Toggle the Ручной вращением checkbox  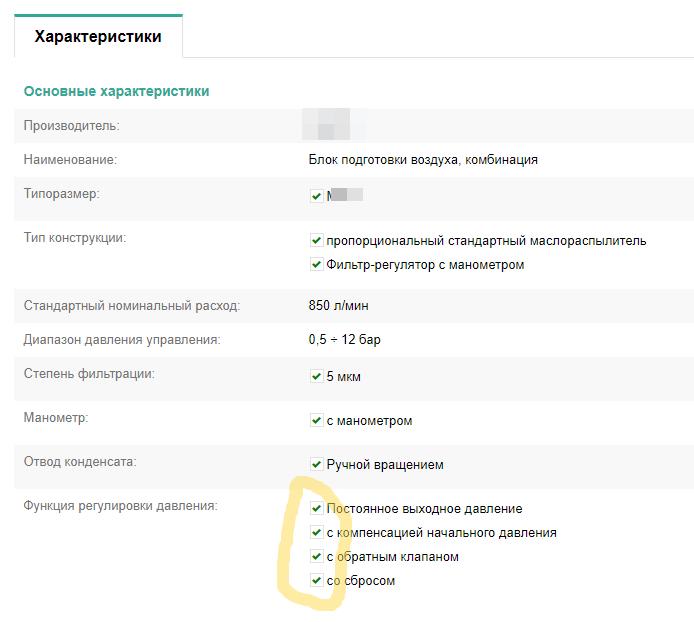coord(316,464)
